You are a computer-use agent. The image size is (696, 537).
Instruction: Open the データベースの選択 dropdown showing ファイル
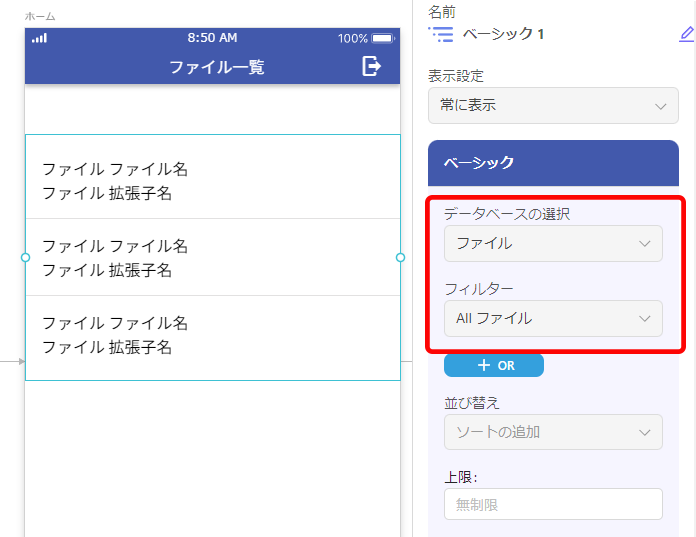point(553,243)
